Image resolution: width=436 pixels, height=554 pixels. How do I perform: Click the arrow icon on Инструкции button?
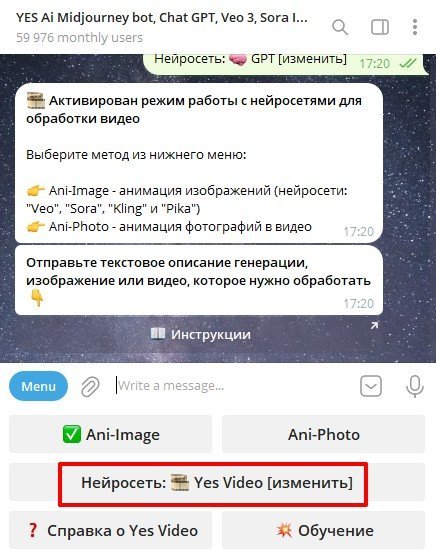(374, 325)
